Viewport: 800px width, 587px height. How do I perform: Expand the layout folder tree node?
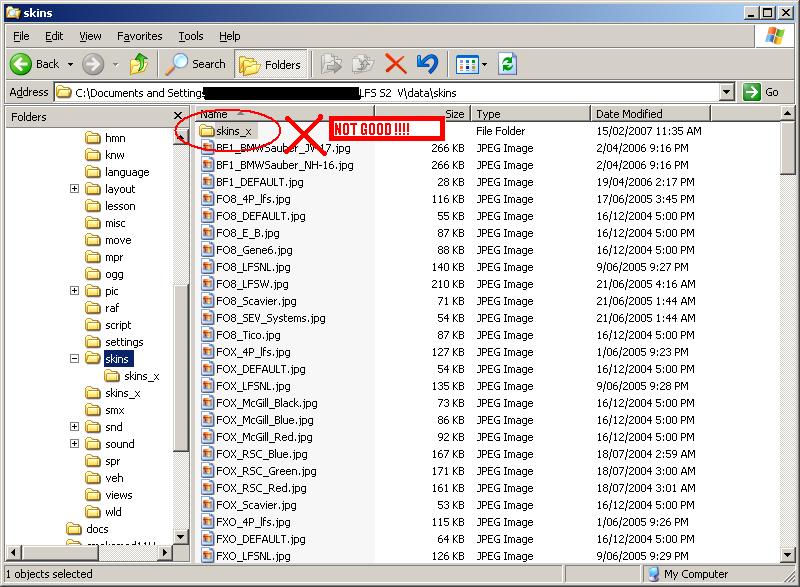(74, 189)
